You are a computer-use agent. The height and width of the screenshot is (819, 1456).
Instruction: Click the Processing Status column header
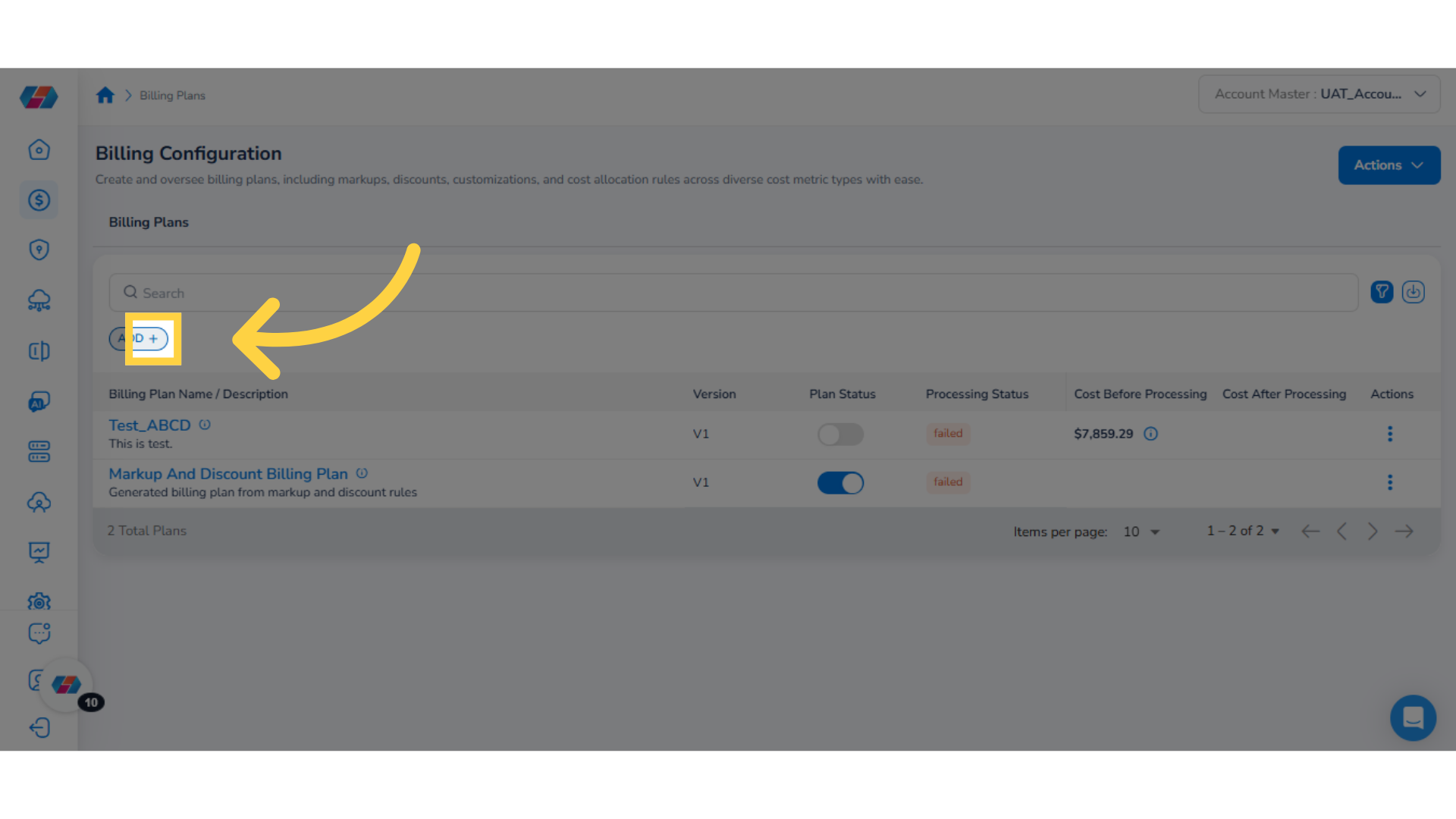pos(977,394)
